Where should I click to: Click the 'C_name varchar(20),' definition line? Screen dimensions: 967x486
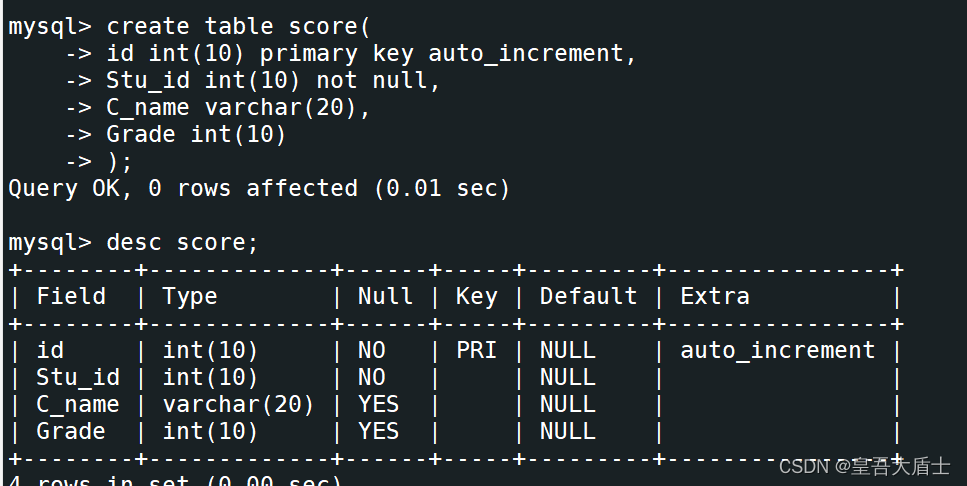[238, 108]
